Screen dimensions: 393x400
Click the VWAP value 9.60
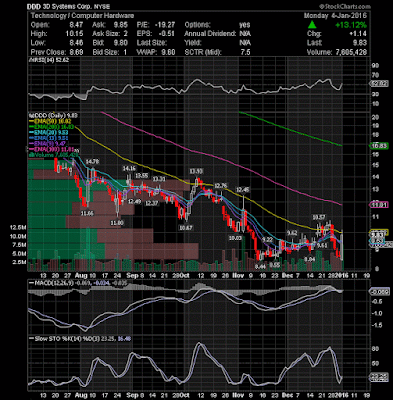(168, 52)
